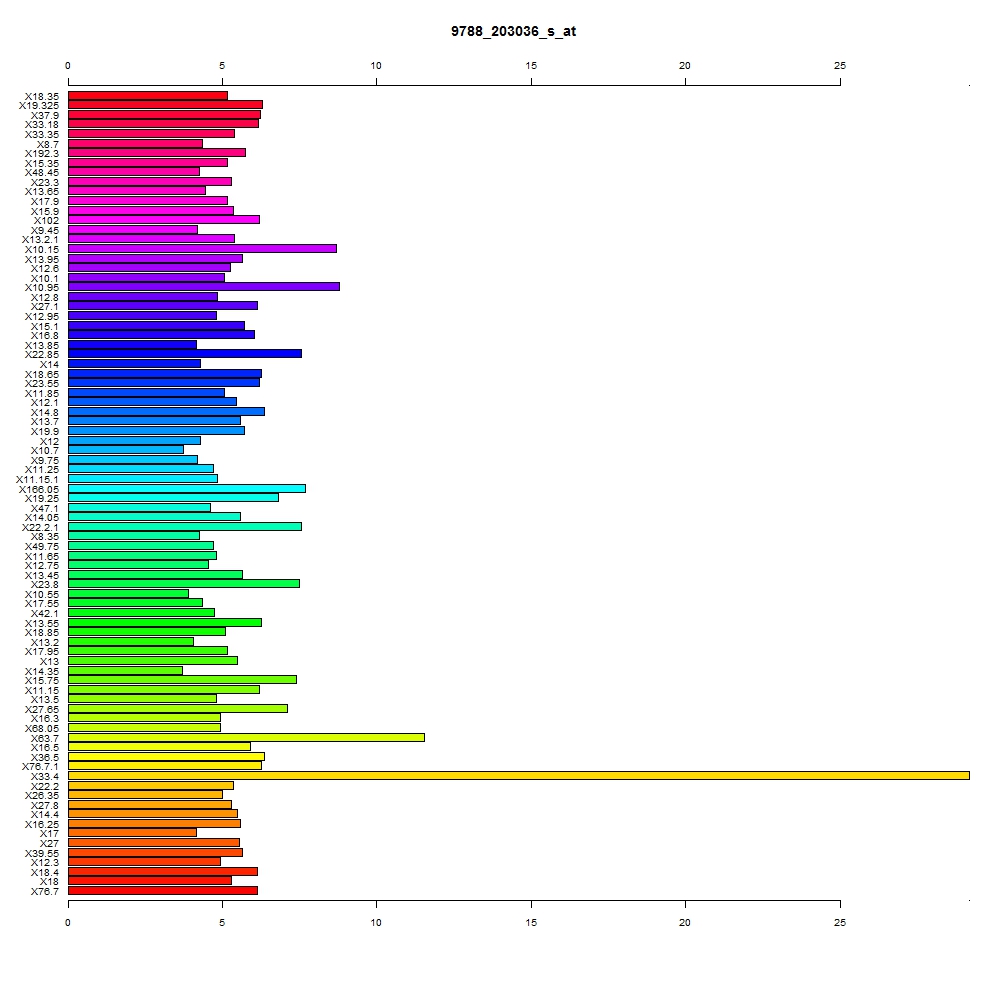The height and width of the screenshot is (1000, 1000).
Task: Select the bottom red bar for X76.7
Action: 163,890
